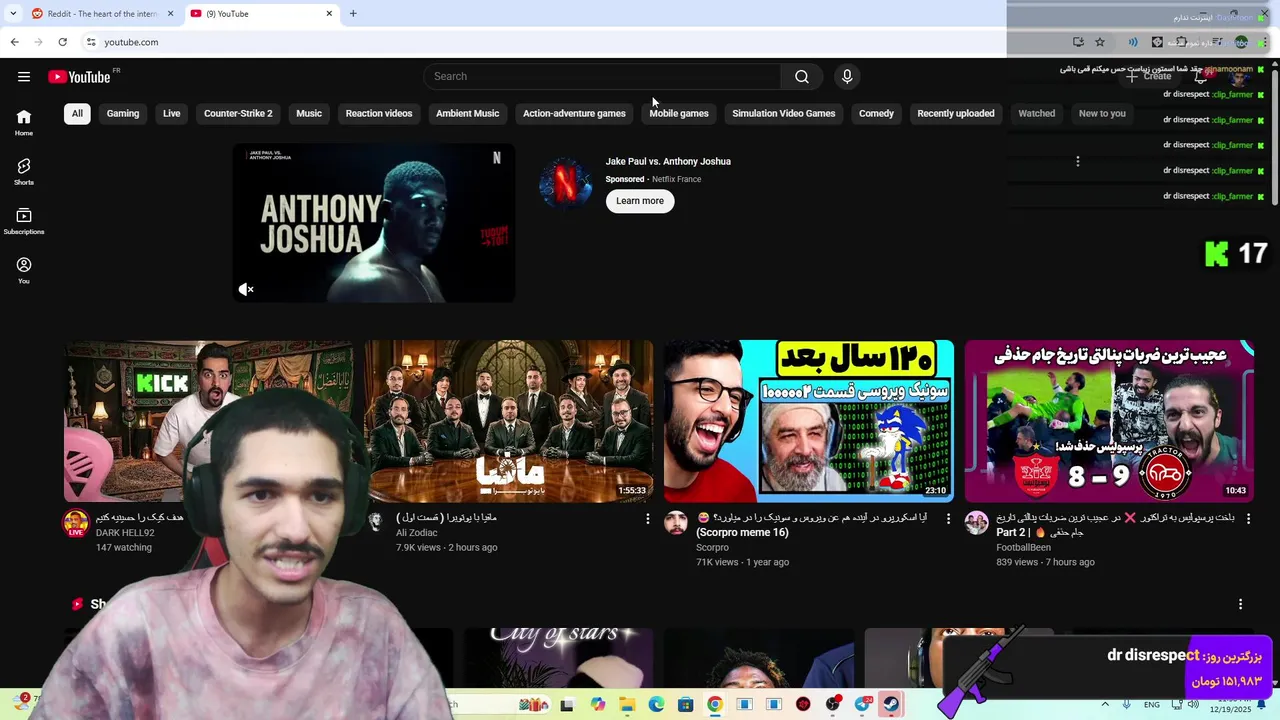Open the FootballBeen channel name link
The height and width of the screenshot is (720, 1280).
[1024, 547]
